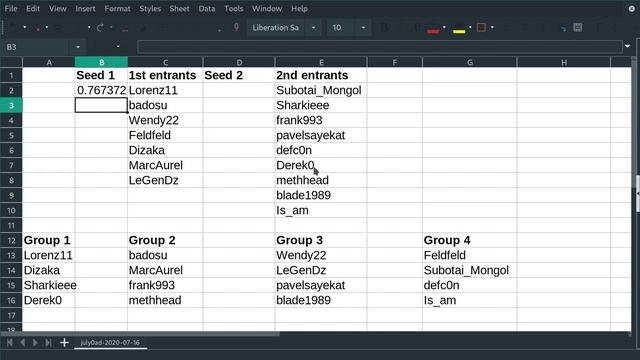The width and height of the screenshot is (640, 360).
Task: Go to previous sheet navigation arrow
Action: [x=23, y=342]
